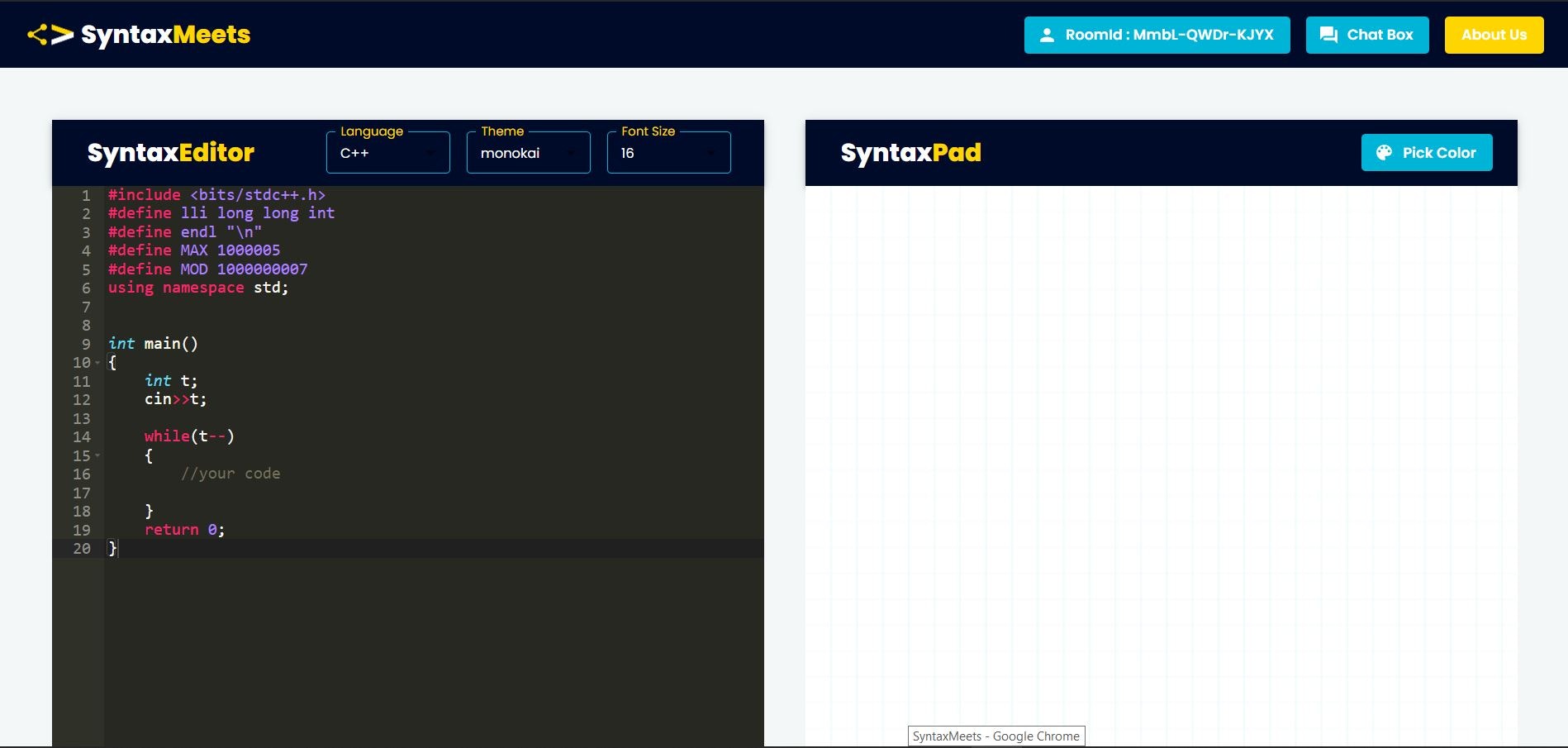The image size is (1568, 748).
Task: Open the color picker via Pick Color
Action: click(1427, 152)
